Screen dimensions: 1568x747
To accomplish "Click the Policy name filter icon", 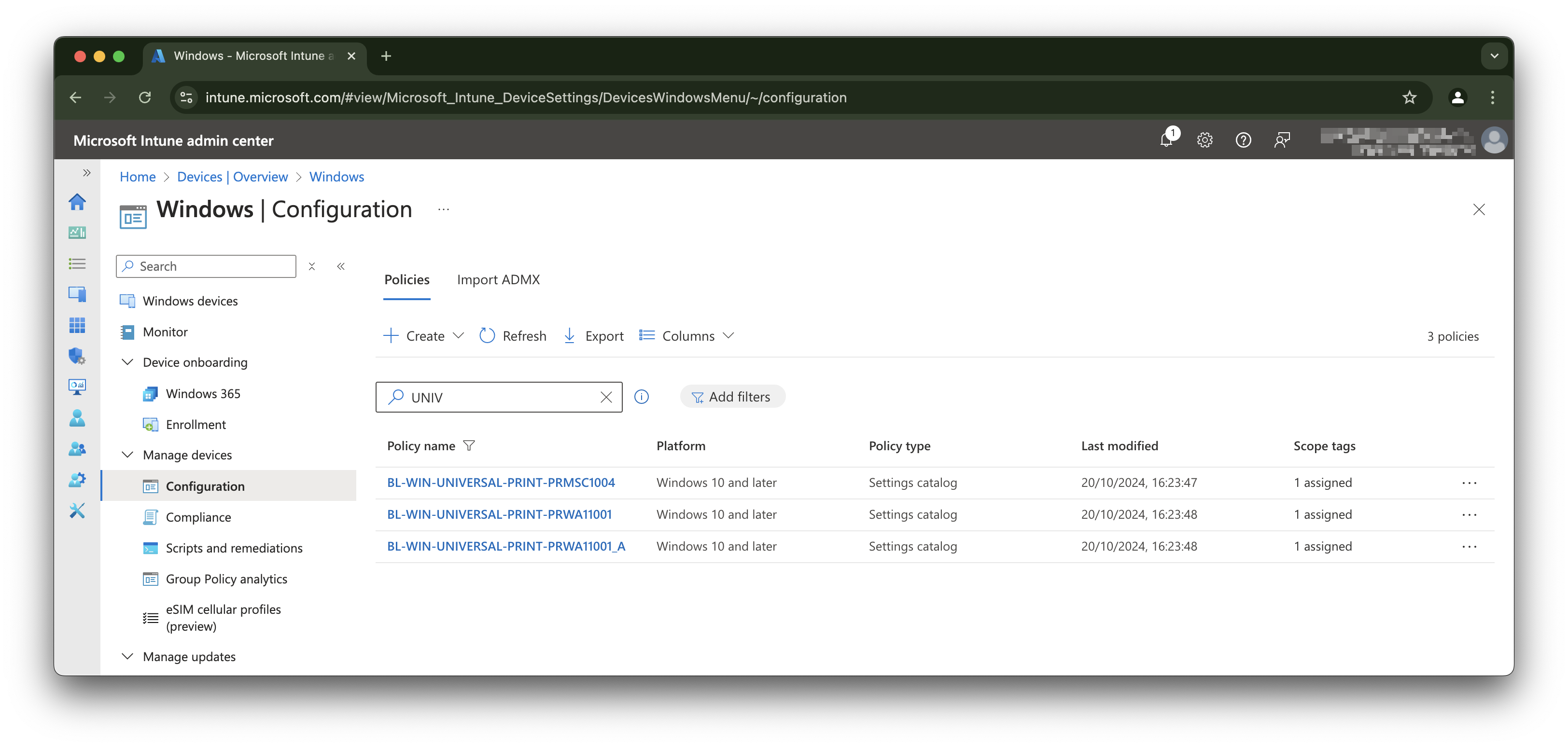I will (470, 445).
